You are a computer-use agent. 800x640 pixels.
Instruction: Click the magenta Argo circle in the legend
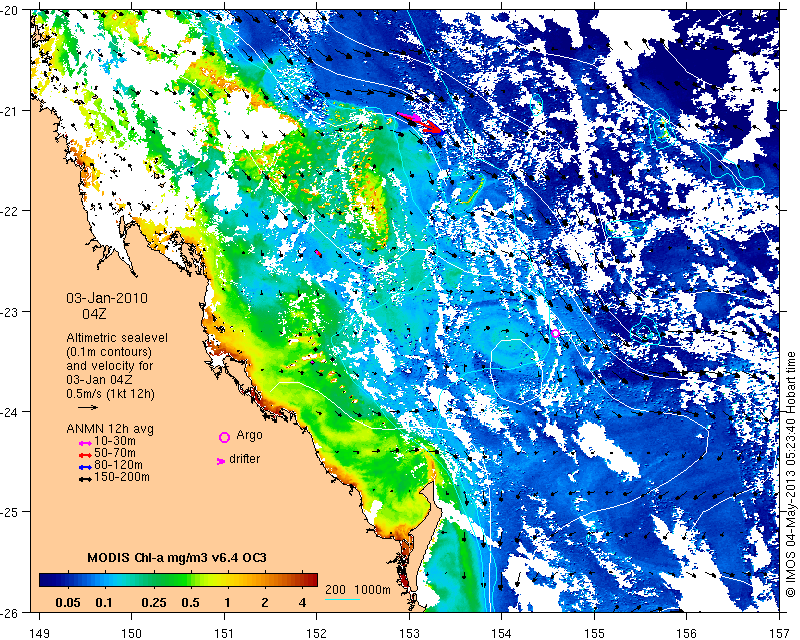pyautogui.click(x=224, y=437)
